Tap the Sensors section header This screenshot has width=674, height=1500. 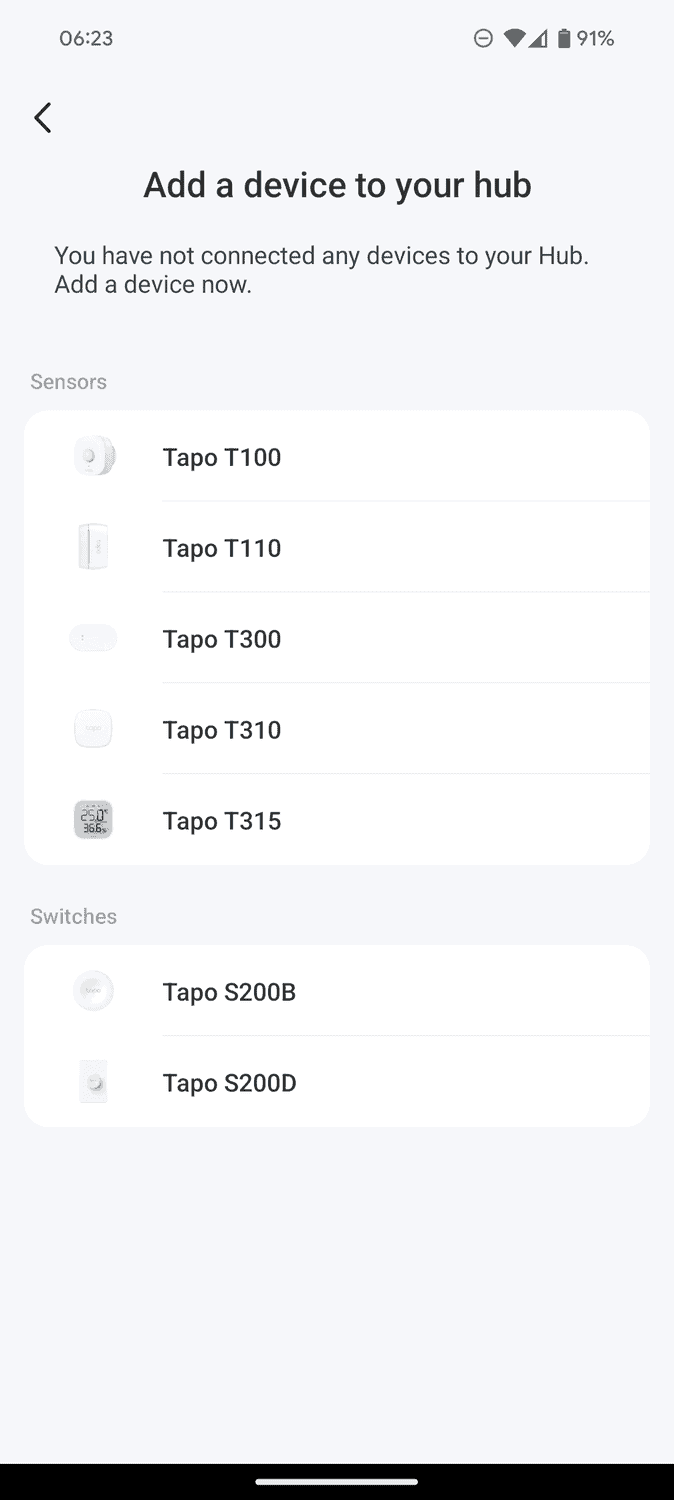(68, 382)
